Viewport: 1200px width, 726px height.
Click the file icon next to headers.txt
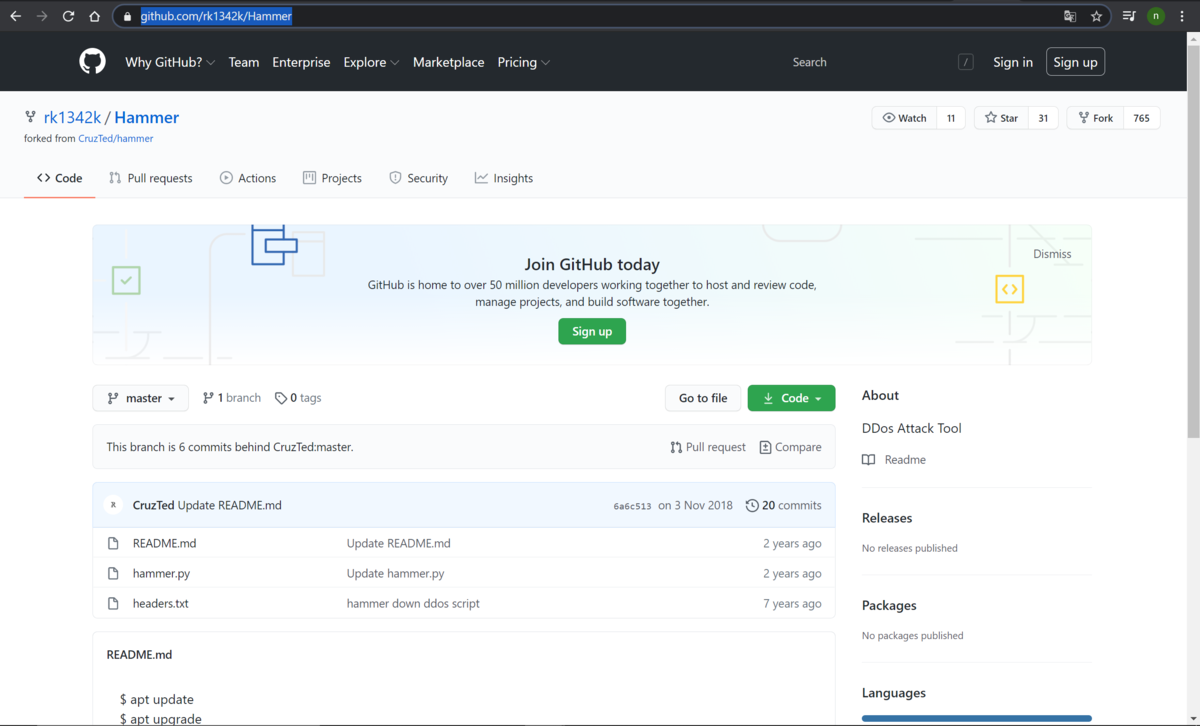pyautogui.click(x=114, y=603)
